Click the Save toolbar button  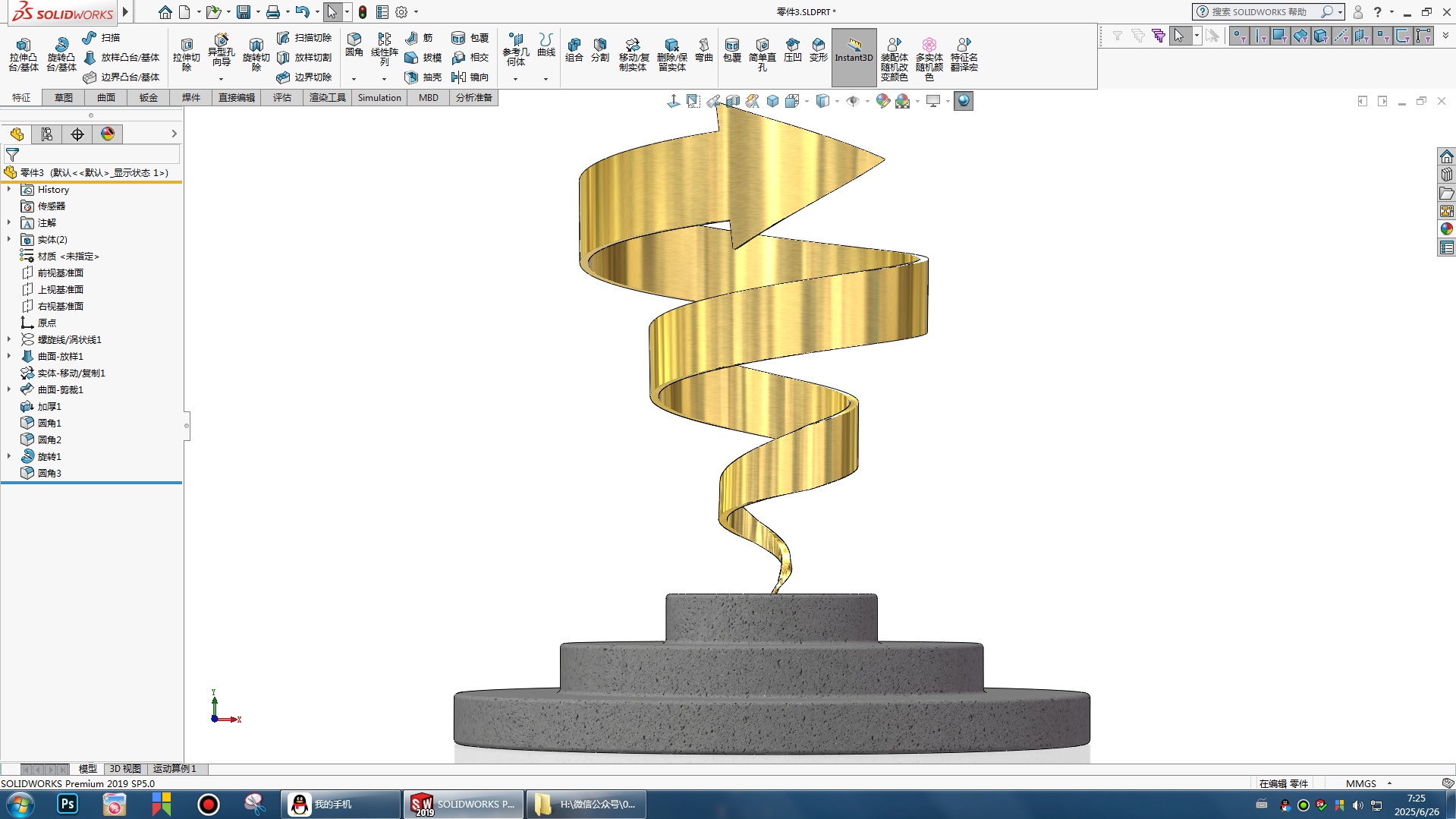(x=243, y=11)
